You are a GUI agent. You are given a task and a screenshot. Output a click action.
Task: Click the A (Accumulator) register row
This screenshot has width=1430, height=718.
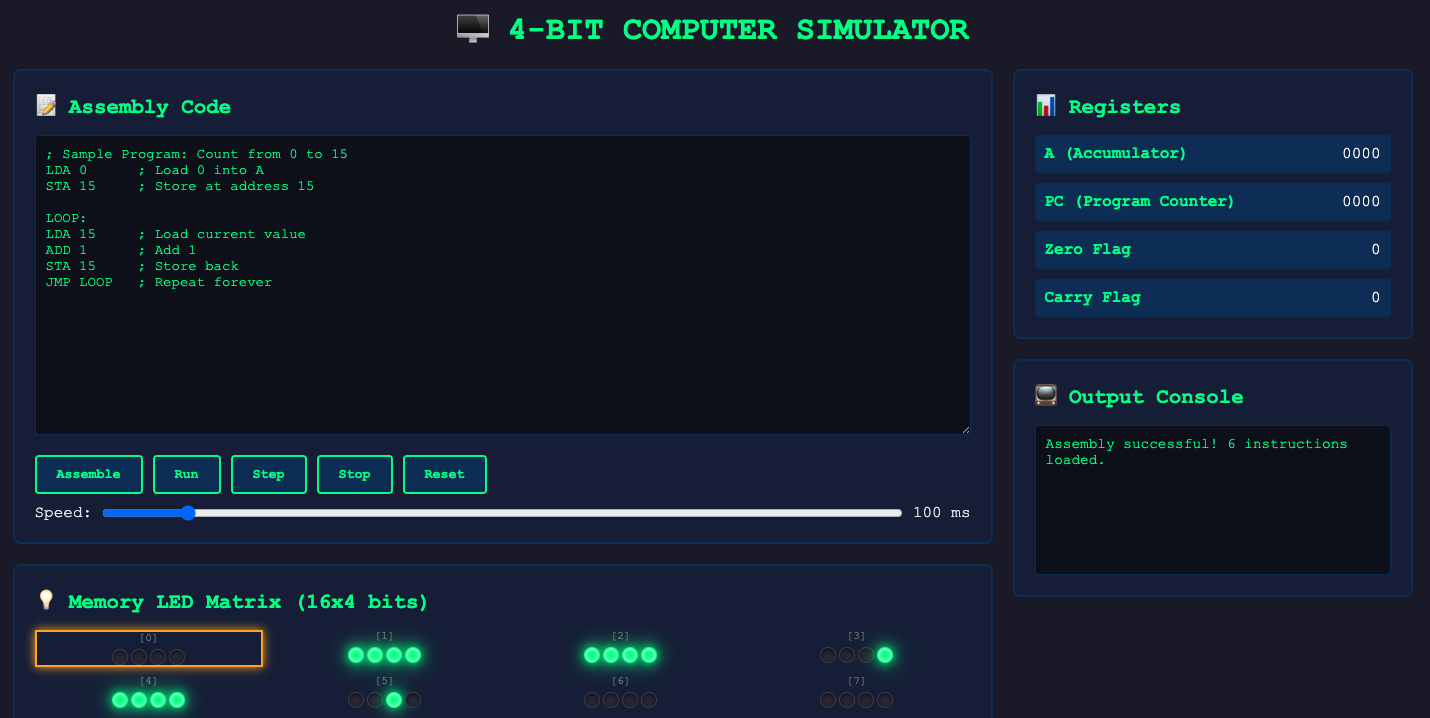pos(1213,154)
